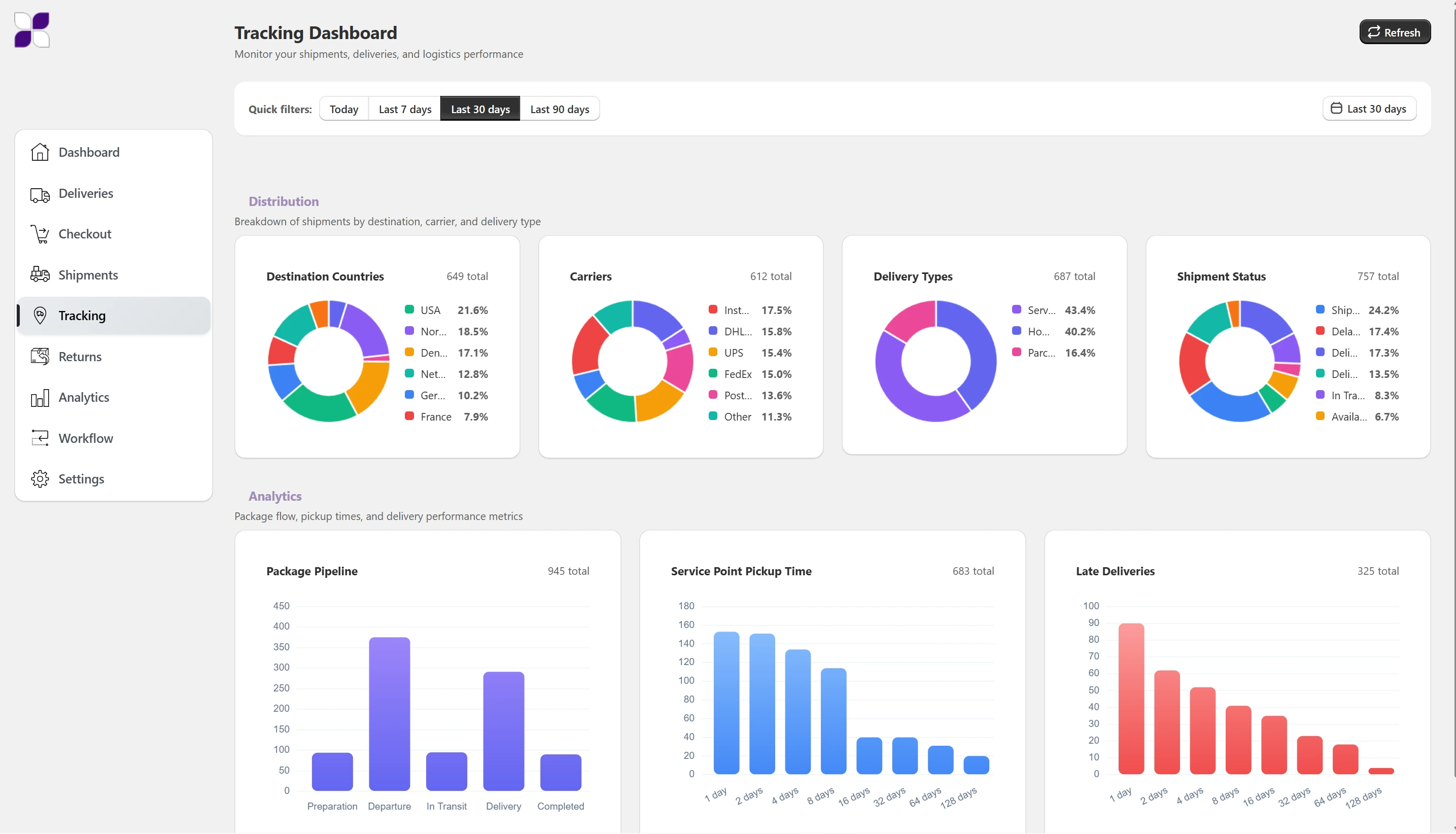Go to the Dashboard page
This screenshot has height=834, width=1456.
point(114,152)
